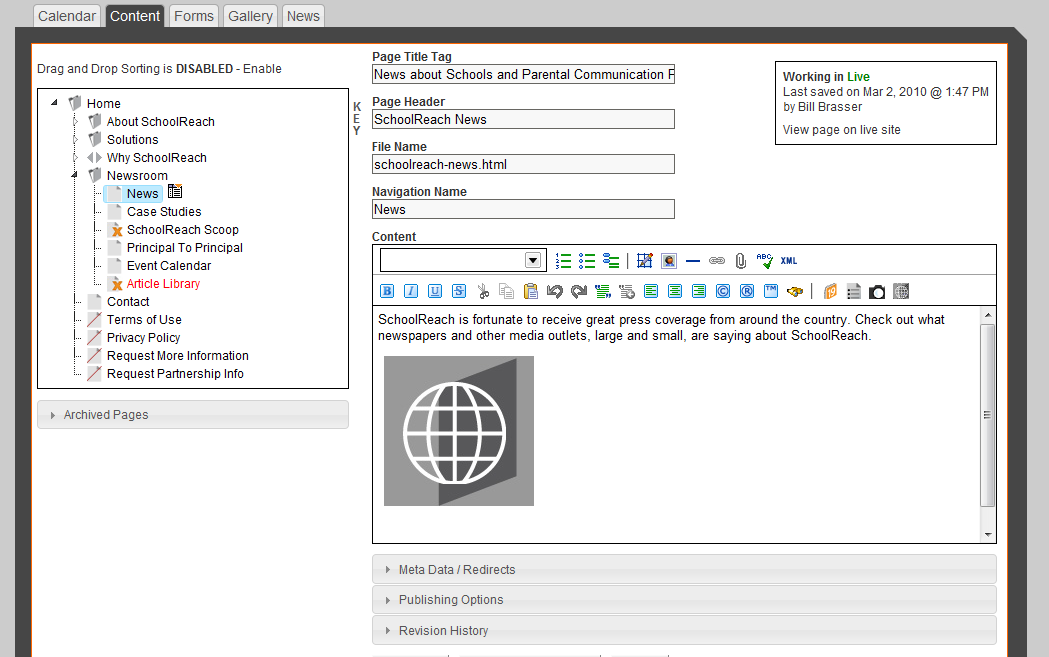Redo the last edit

click(579, 291)
